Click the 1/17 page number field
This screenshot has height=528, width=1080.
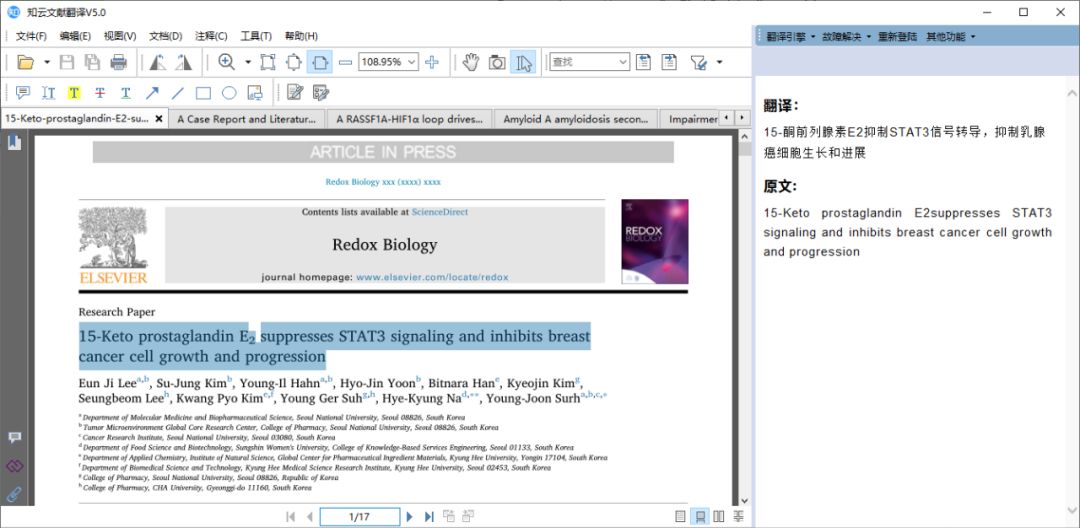360,516
